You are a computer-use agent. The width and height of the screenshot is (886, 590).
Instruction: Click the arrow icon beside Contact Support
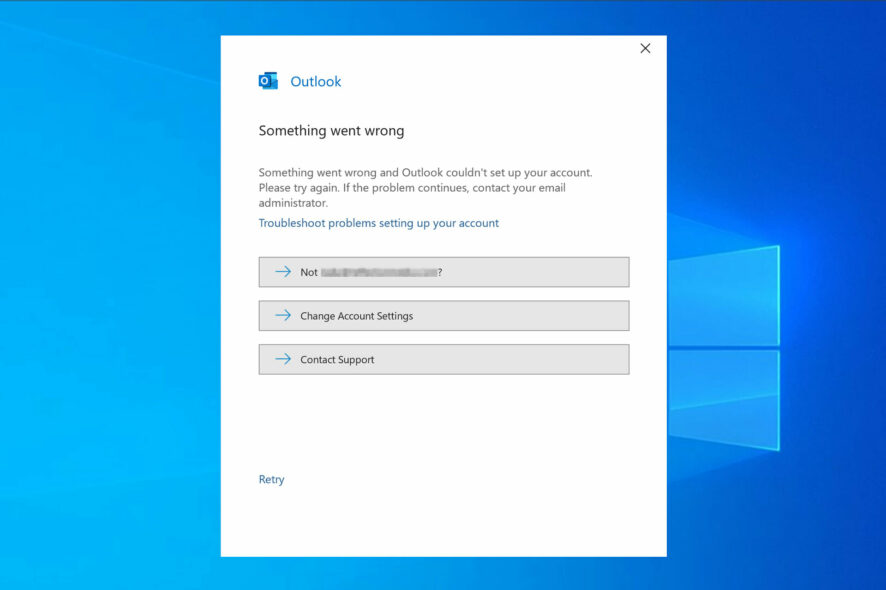click(283, 359)
